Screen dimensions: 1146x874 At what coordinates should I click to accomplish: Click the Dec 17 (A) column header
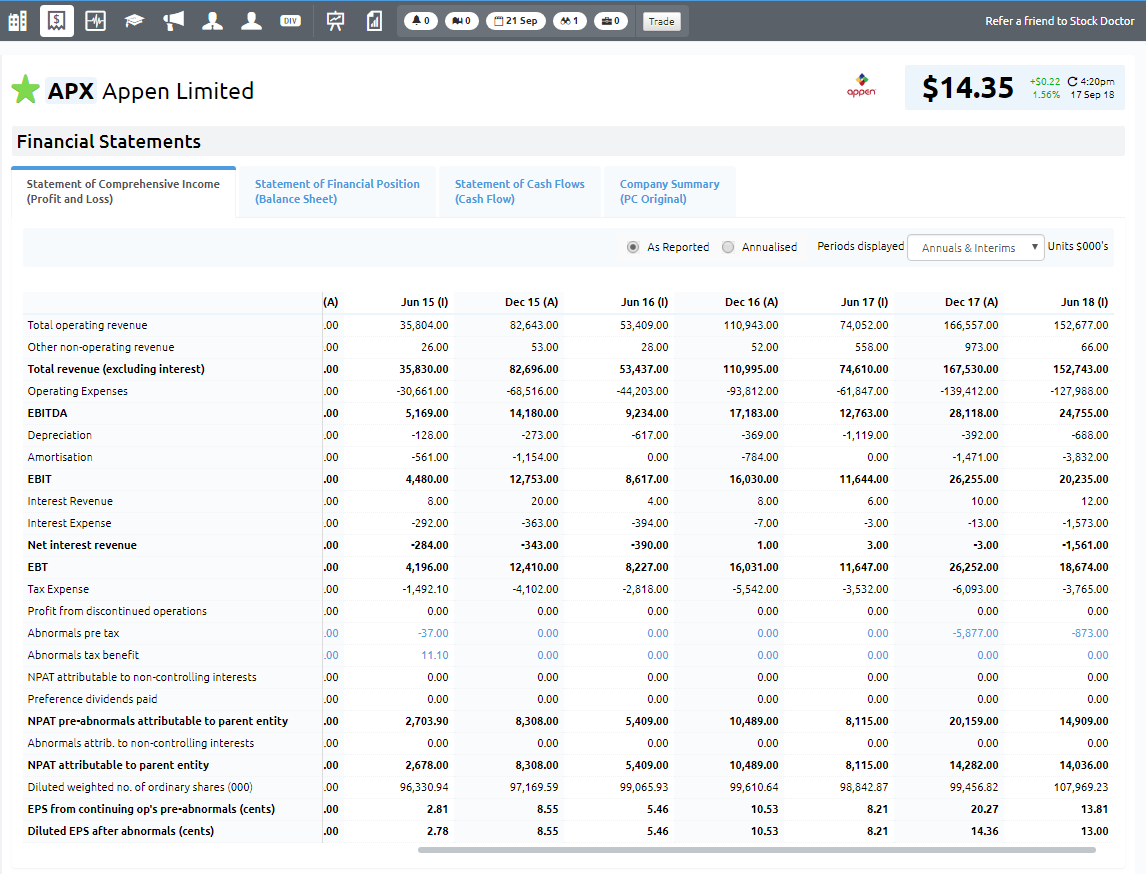[x=971, y=303]
